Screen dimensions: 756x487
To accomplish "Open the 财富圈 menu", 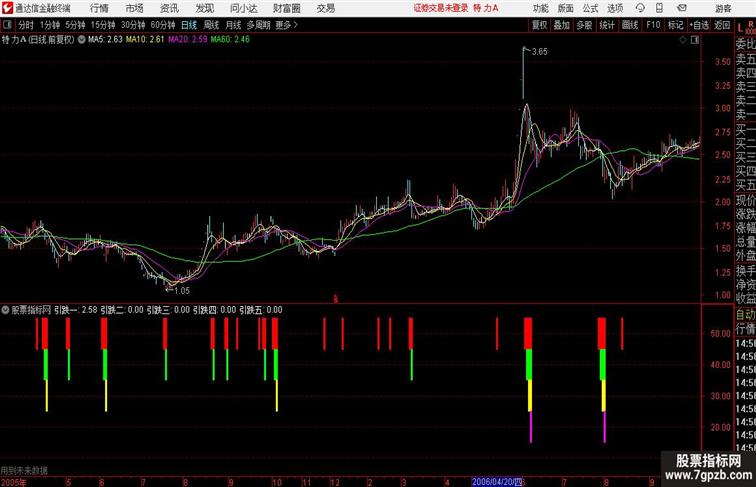I will tap(287, 8).
